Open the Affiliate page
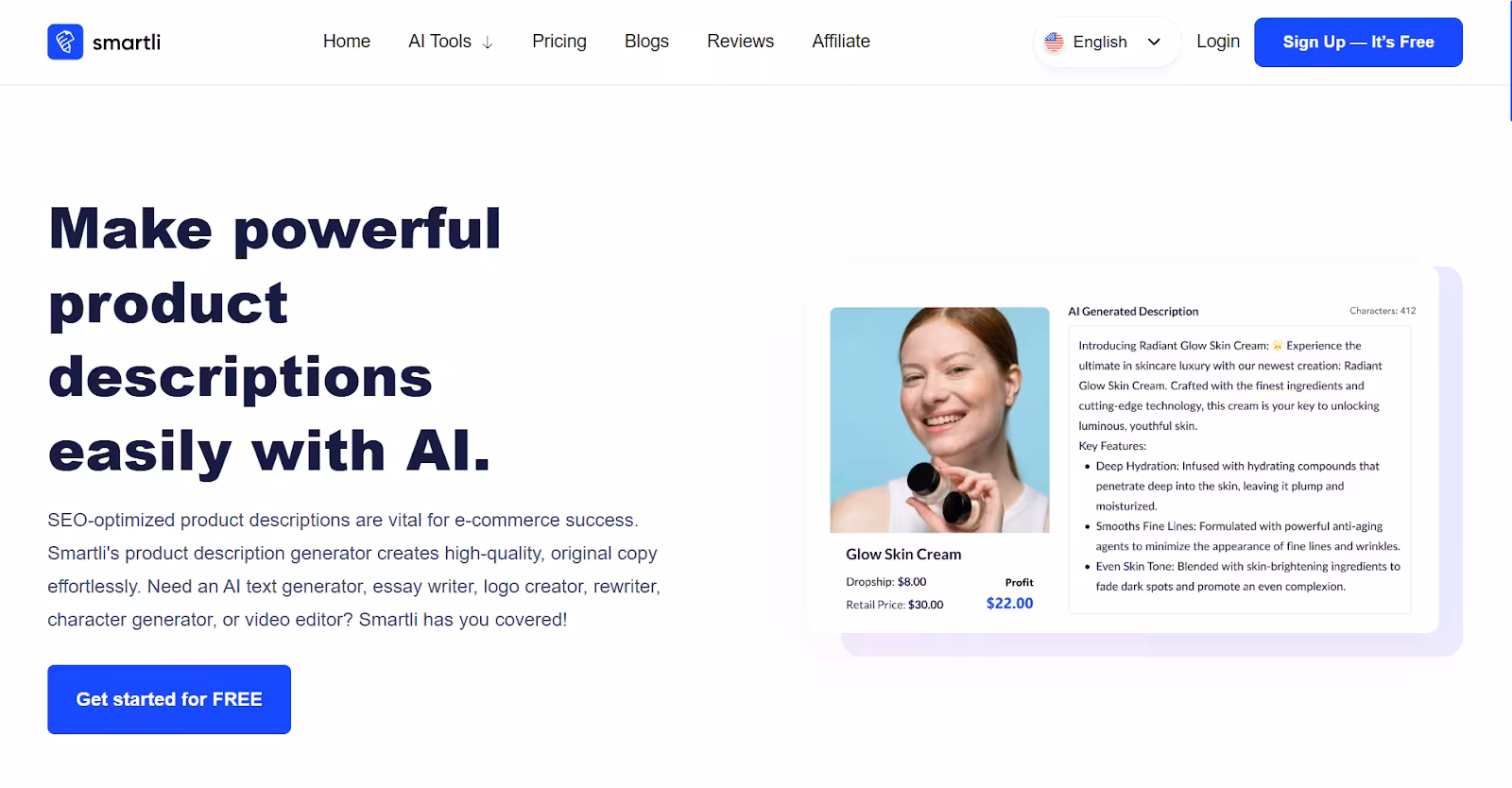Viewport: 1512px width, 788px height. pos(841,42)
